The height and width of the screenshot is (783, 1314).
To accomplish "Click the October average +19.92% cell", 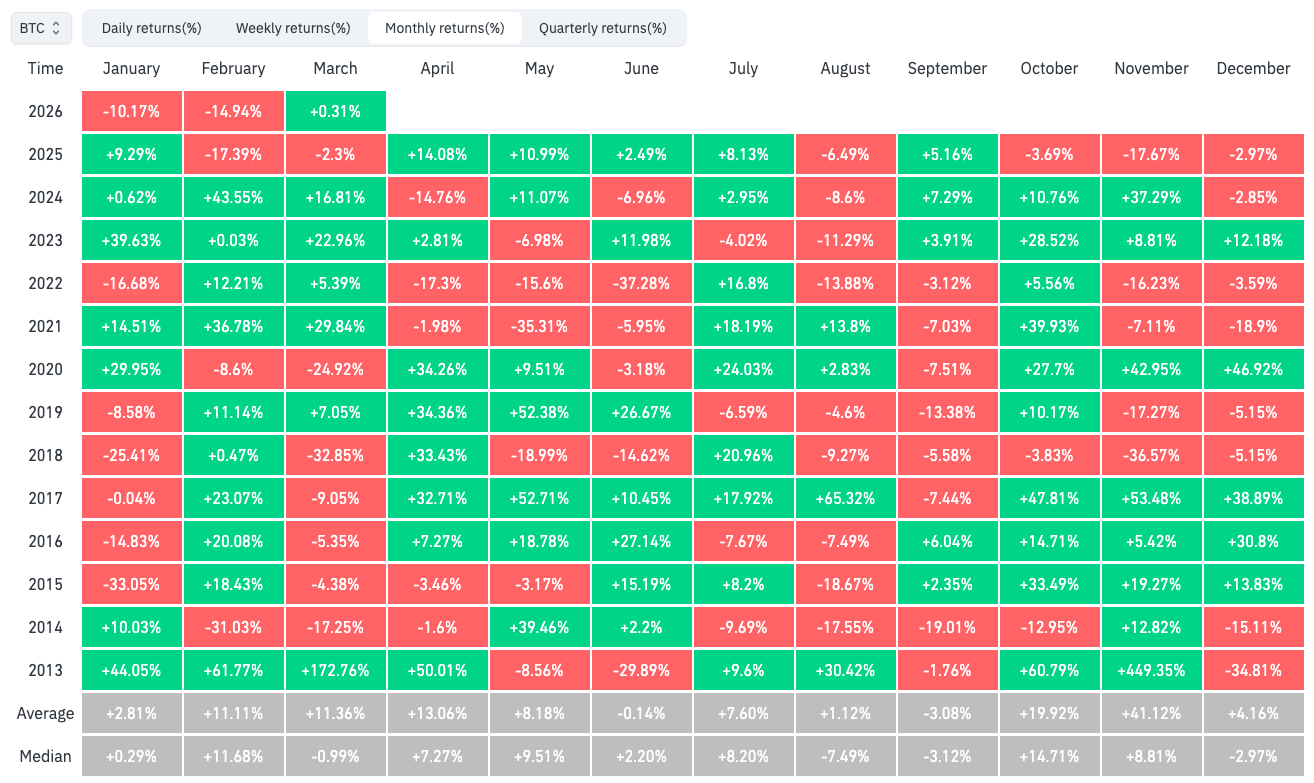I will (1049, 713).
